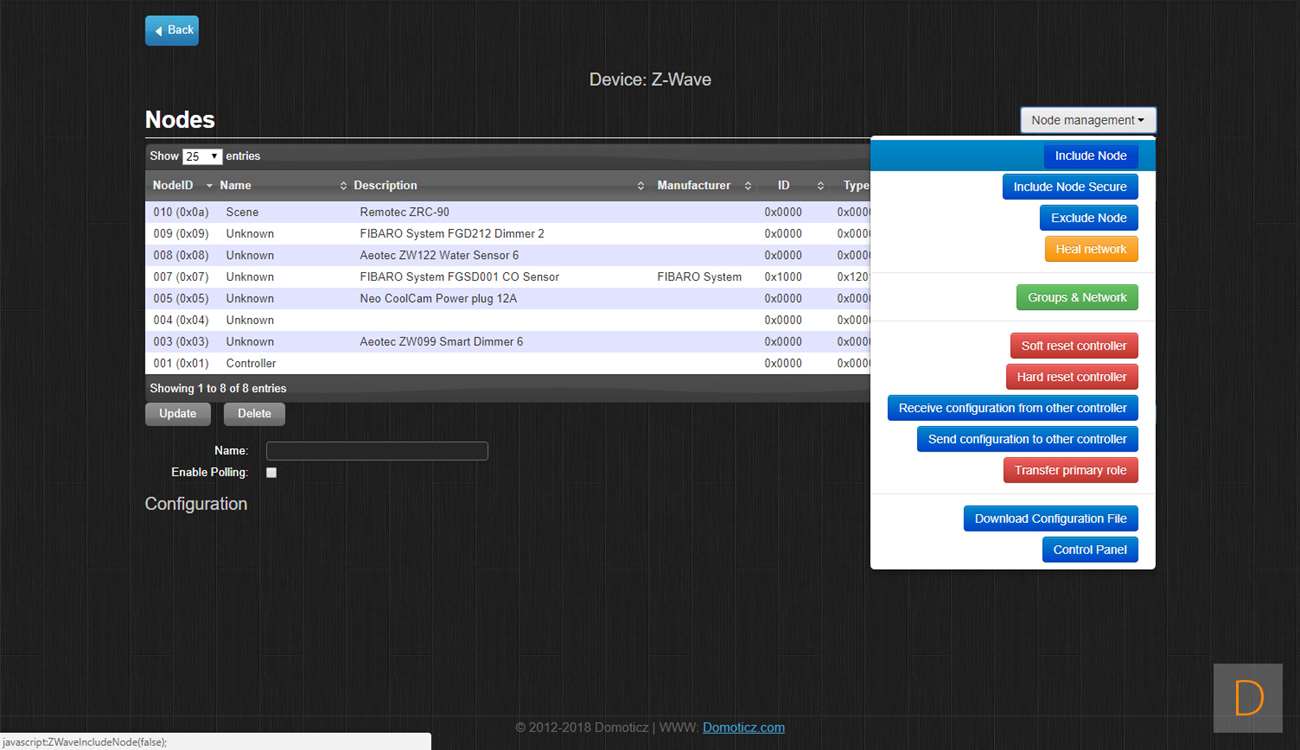Select Download Configuration File
This screenshot has height=750, width=1300.
point(1050,518)
